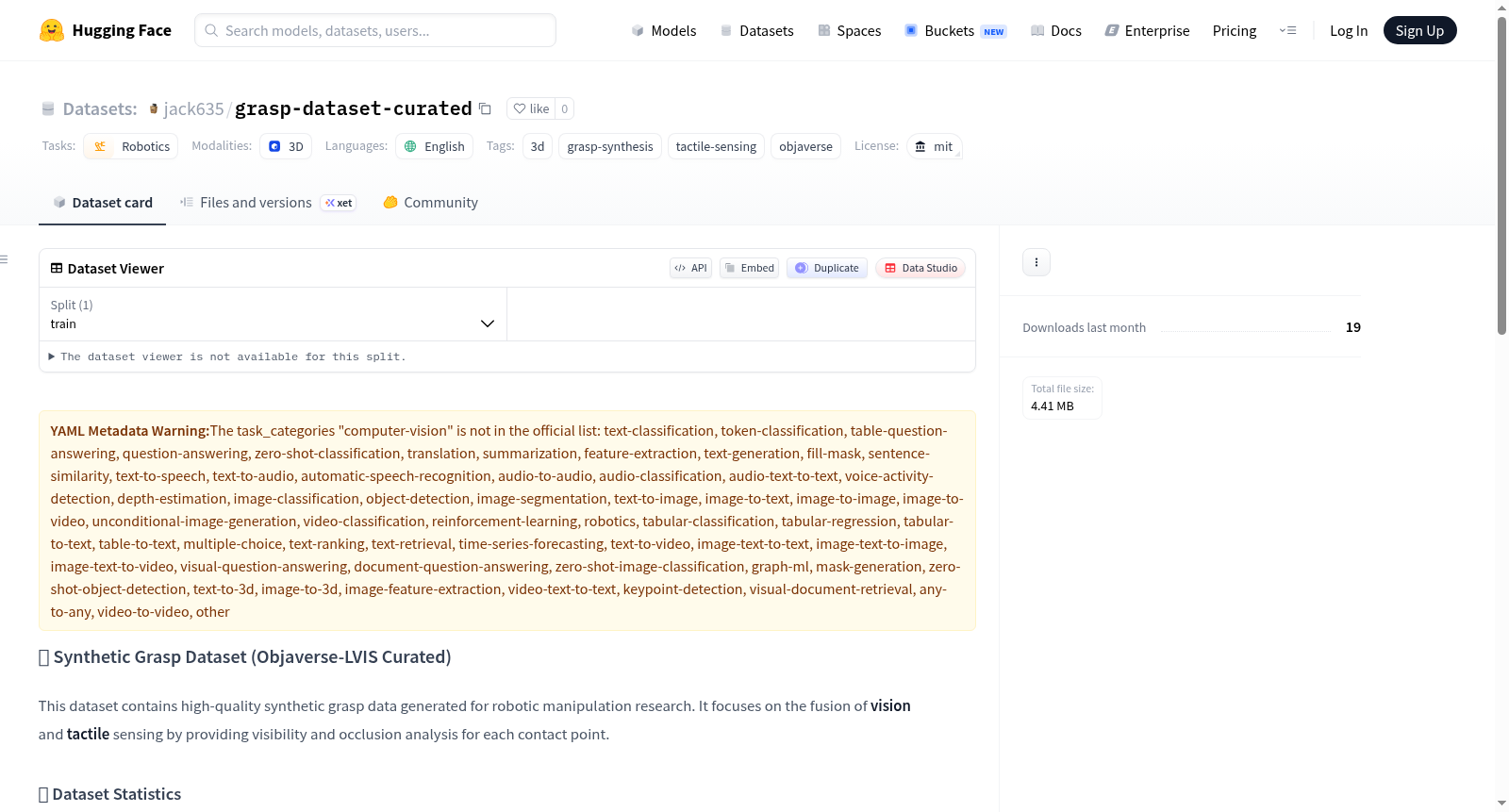Click the Log In link
The height and width of the screenshot is (812, 1509).
tap(1349, 30)
